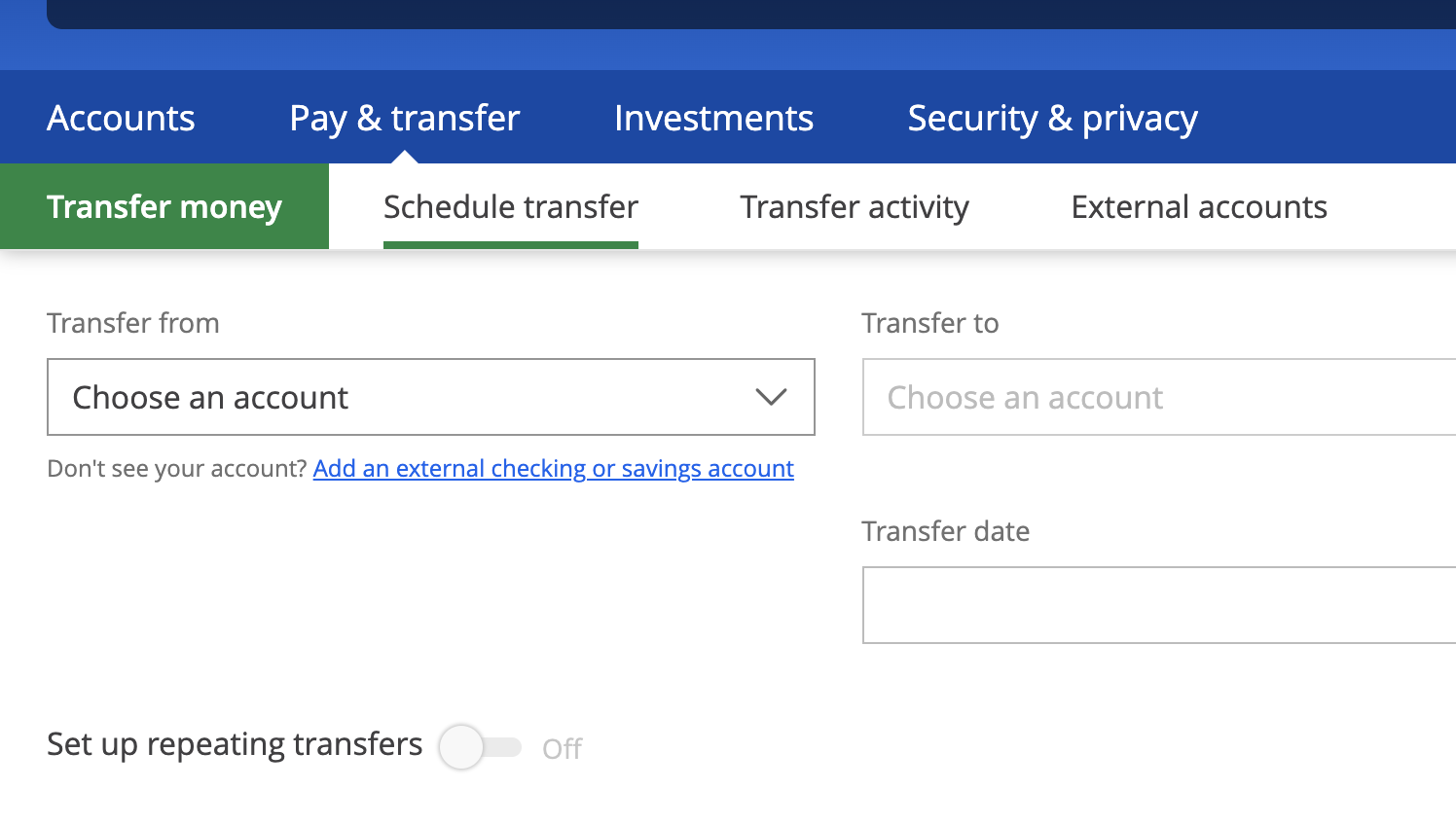Click 'Add an external checking or savings account' link
The height and width of the screenshot is (825, 1456).
point(553,469)
